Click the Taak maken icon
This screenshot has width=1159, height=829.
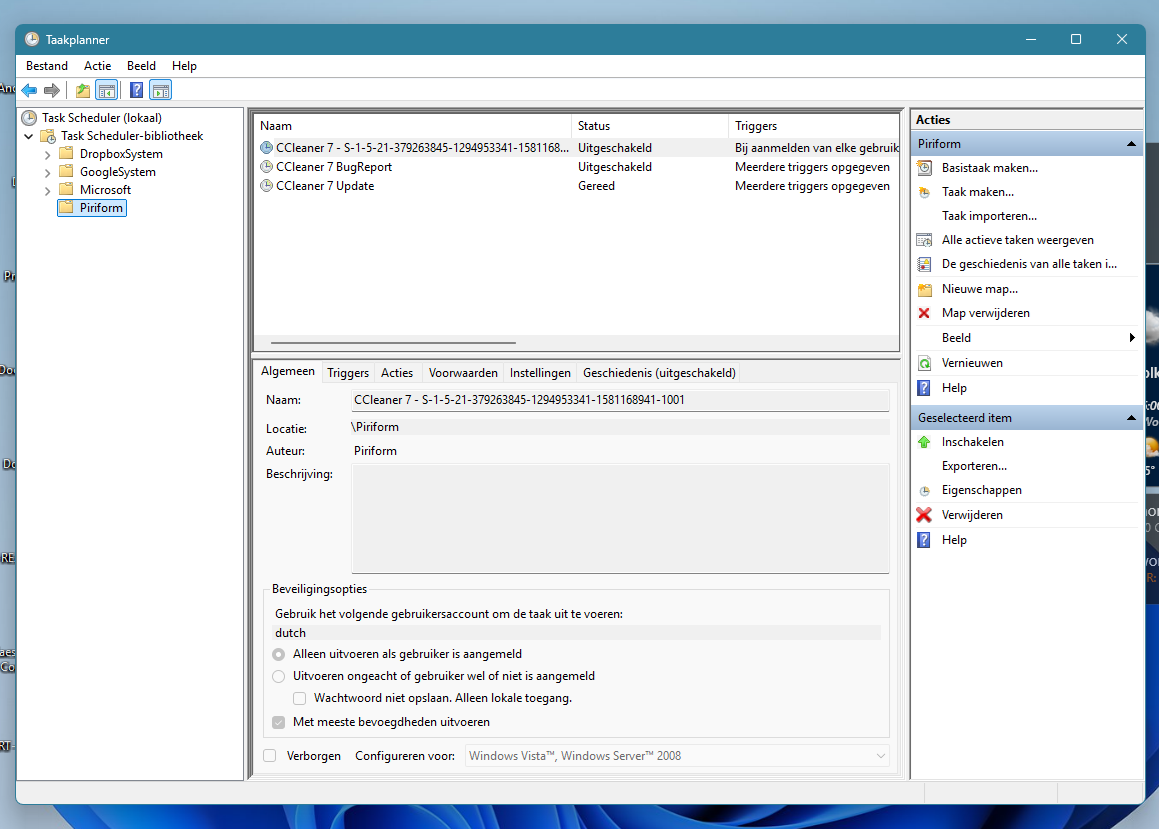(925, 192)
